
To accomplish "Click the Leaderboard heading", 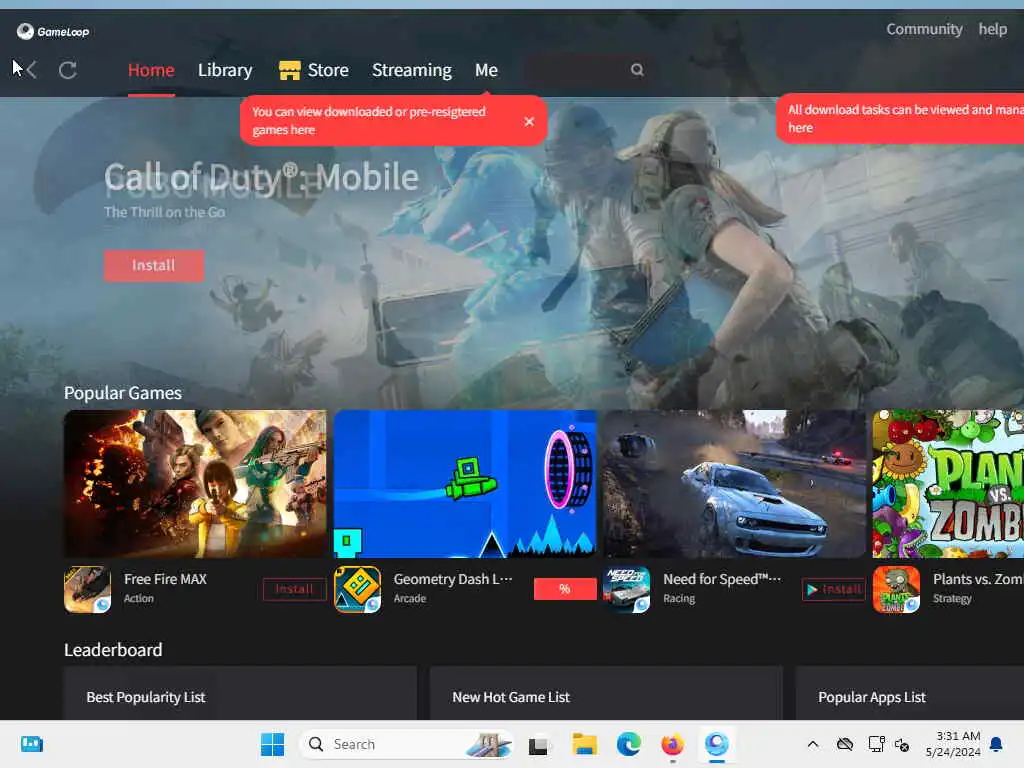I will point(113,650).
